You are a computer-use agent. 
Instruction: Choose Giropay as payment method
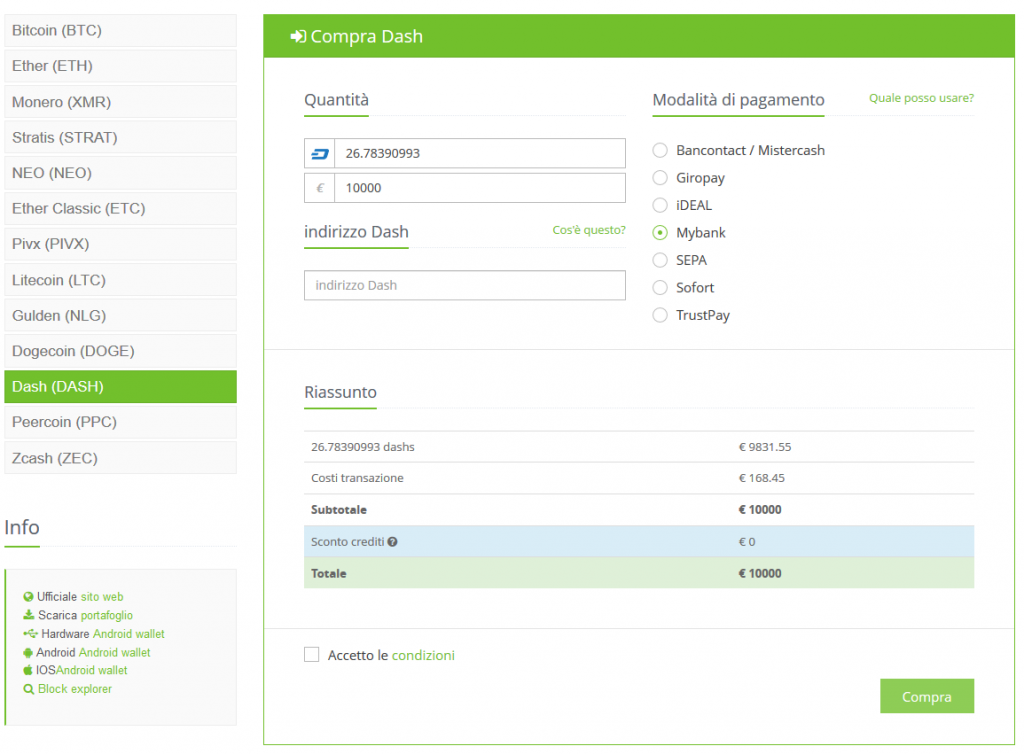click(x=660, y=178)
